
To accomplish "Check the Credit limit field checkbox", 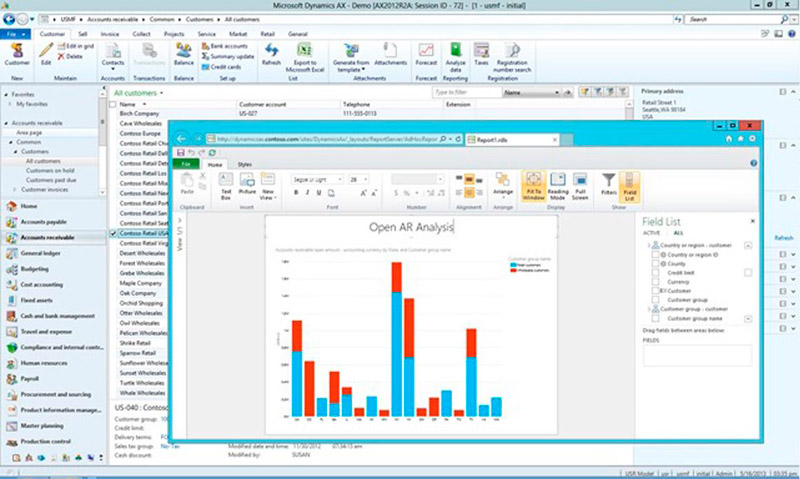I will (x=656, y=273).
